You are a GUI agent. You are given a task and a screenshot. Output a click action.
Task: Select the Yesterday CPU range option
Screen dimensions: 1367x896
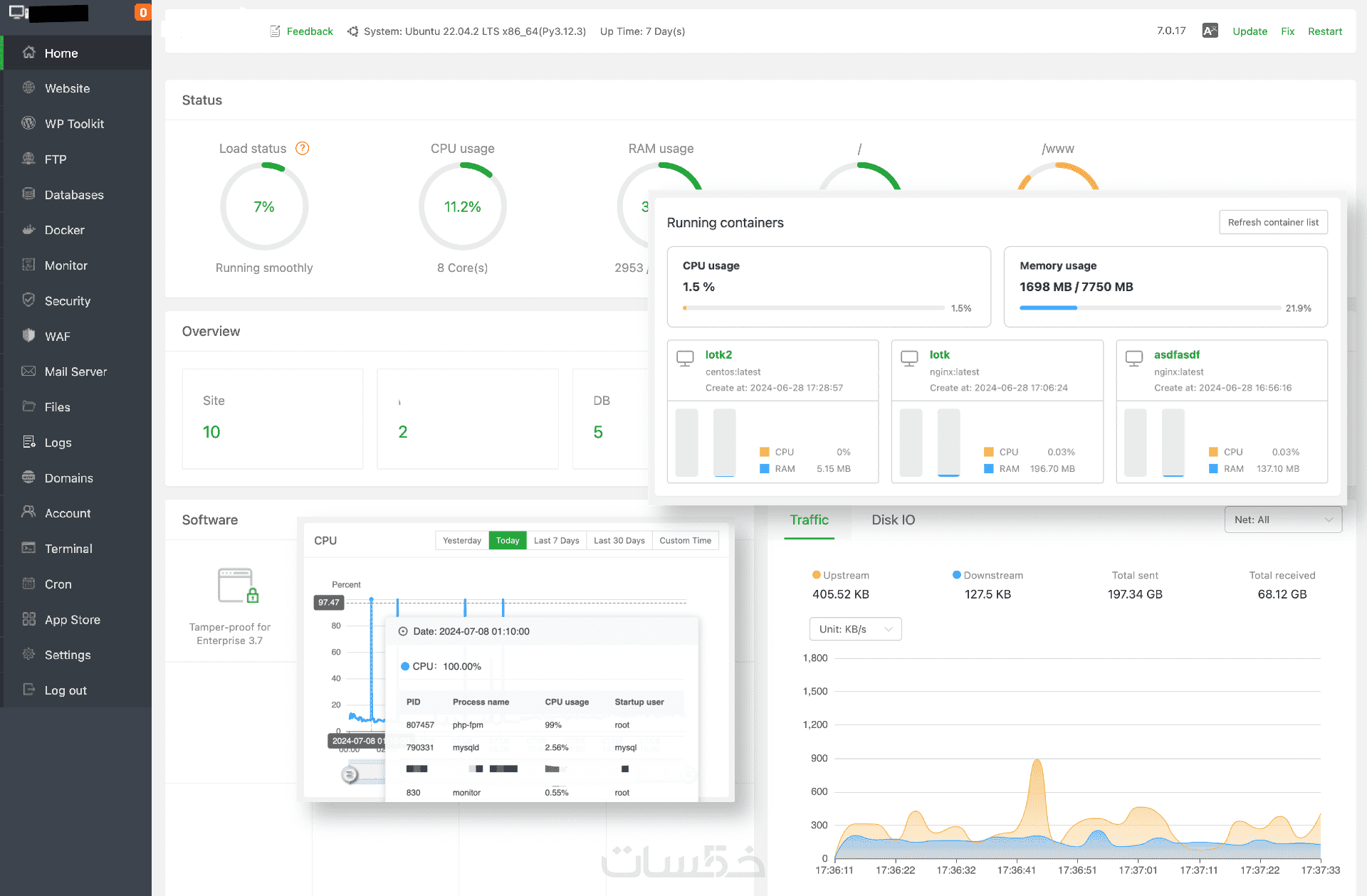pos(462,541)
